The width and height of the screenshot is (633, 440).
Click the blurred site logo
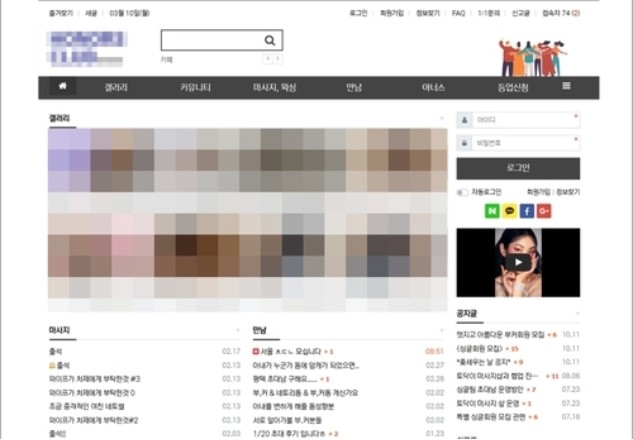coord(87,48)
